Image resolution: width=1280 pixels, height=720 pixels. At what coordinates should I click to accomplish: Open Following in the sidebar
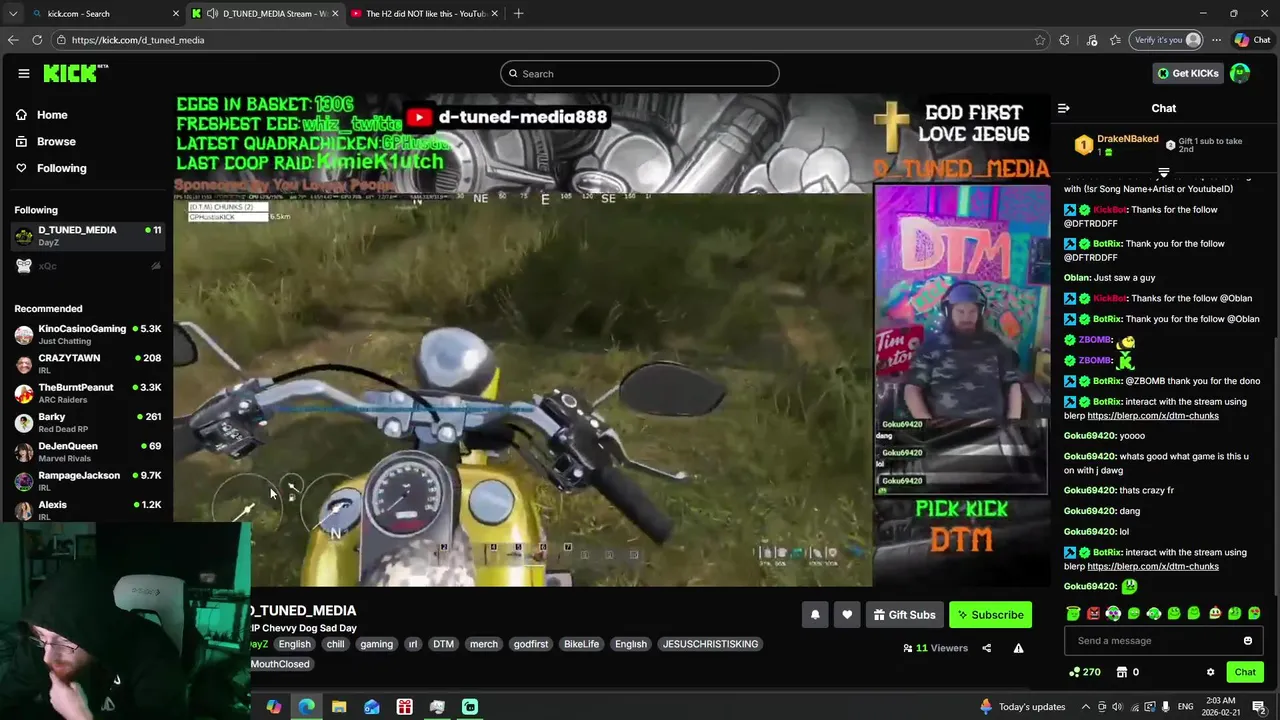point(51,168)
